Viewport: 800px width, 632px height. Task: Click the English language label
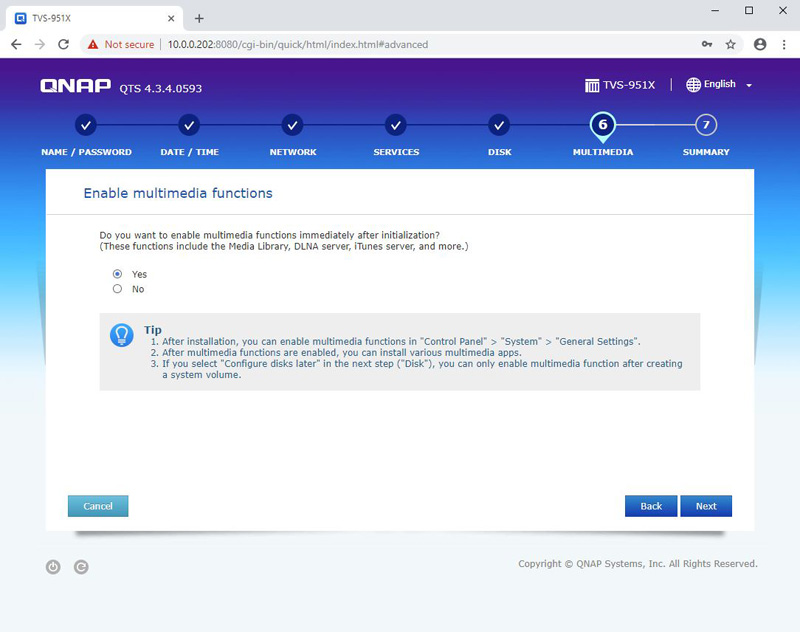pyautogui.click(x=719, y=84)
